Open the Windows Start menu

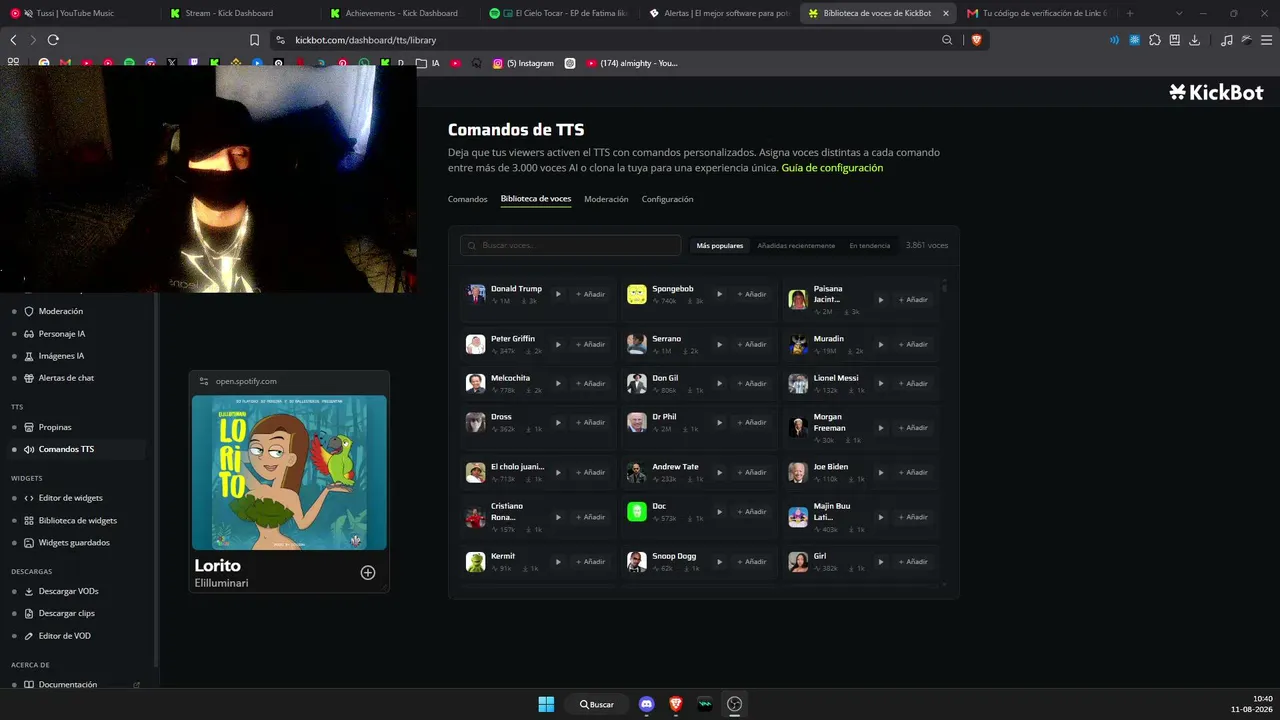546,704
